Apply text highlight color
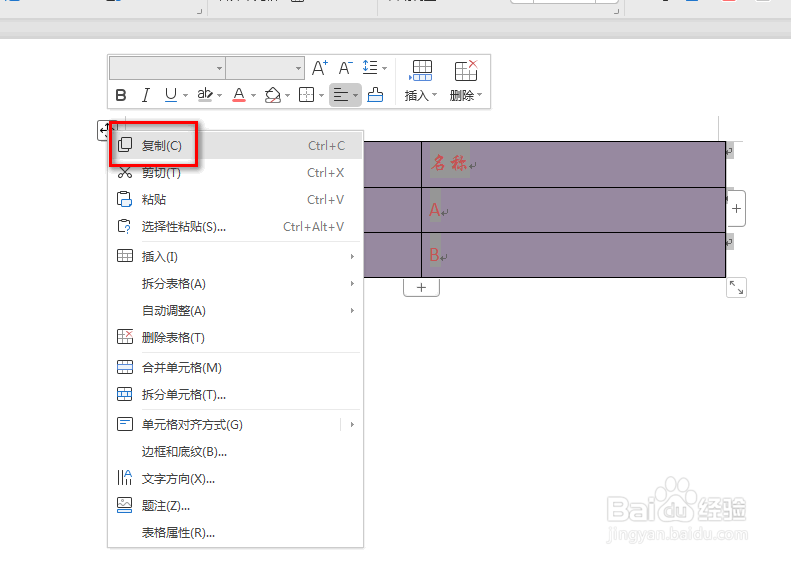The image size is (791, 561). pos(205,95)
